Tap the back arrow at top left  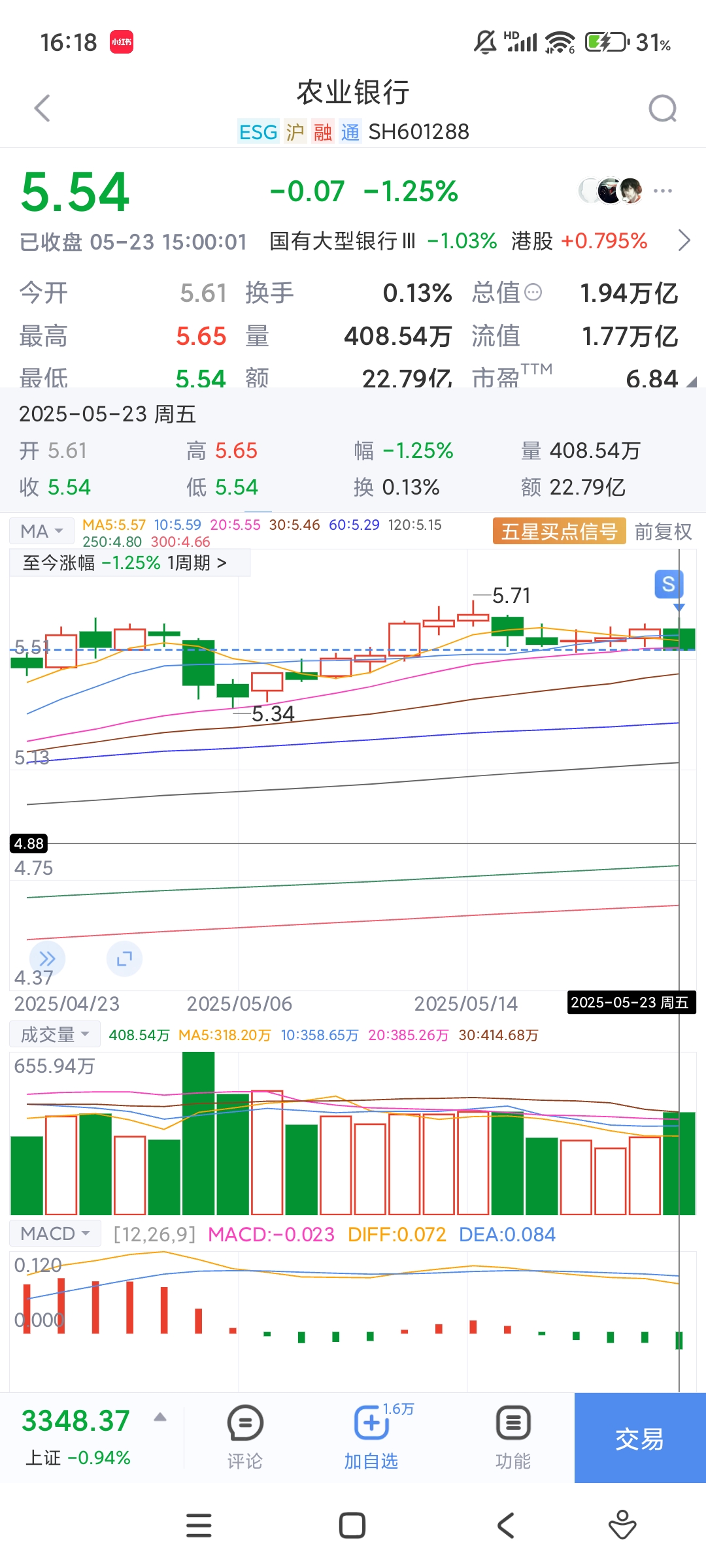click(x=42, y=108)
